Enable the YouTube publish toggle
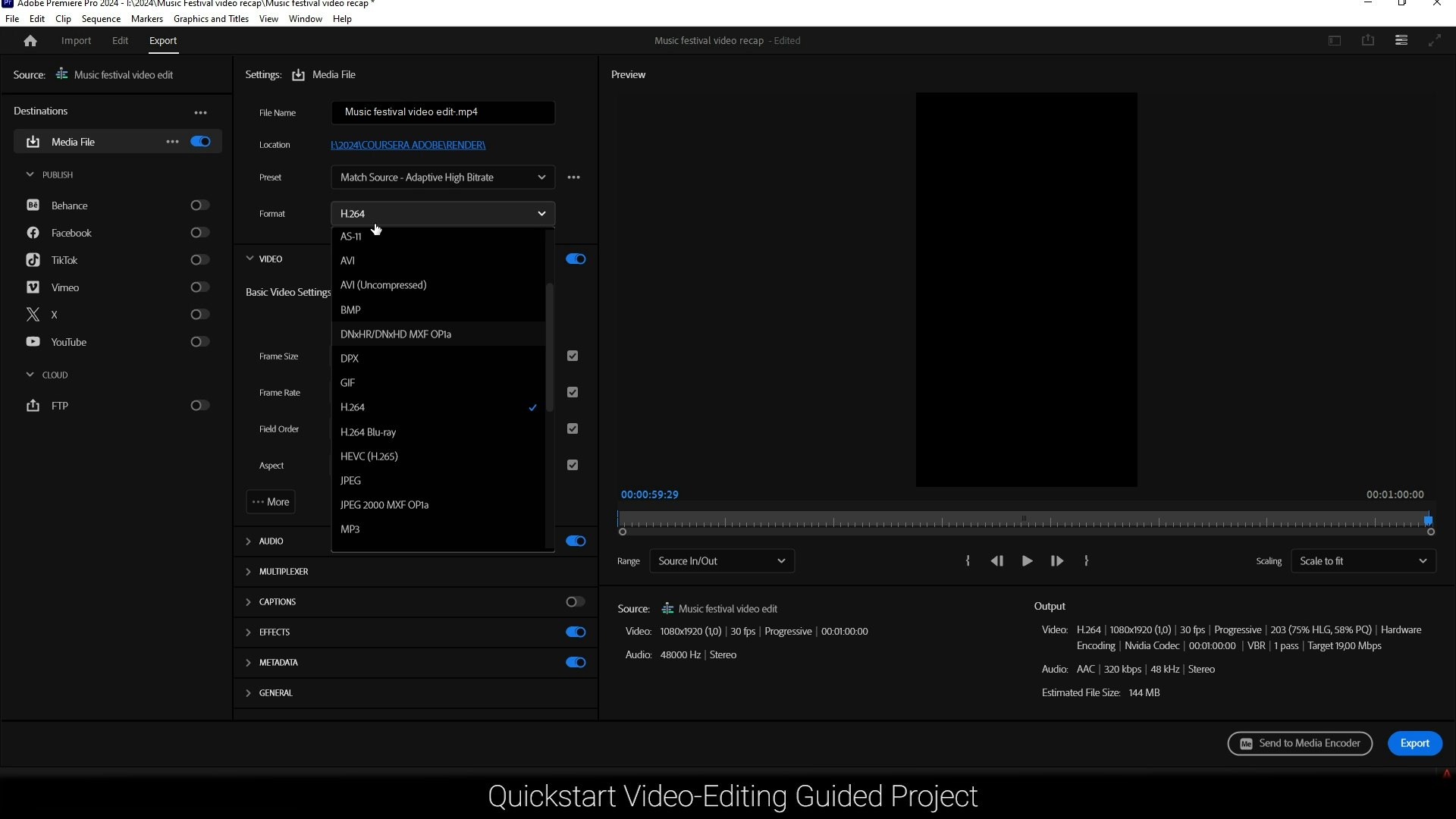1456x819 pixels. (x=199, y=342)
